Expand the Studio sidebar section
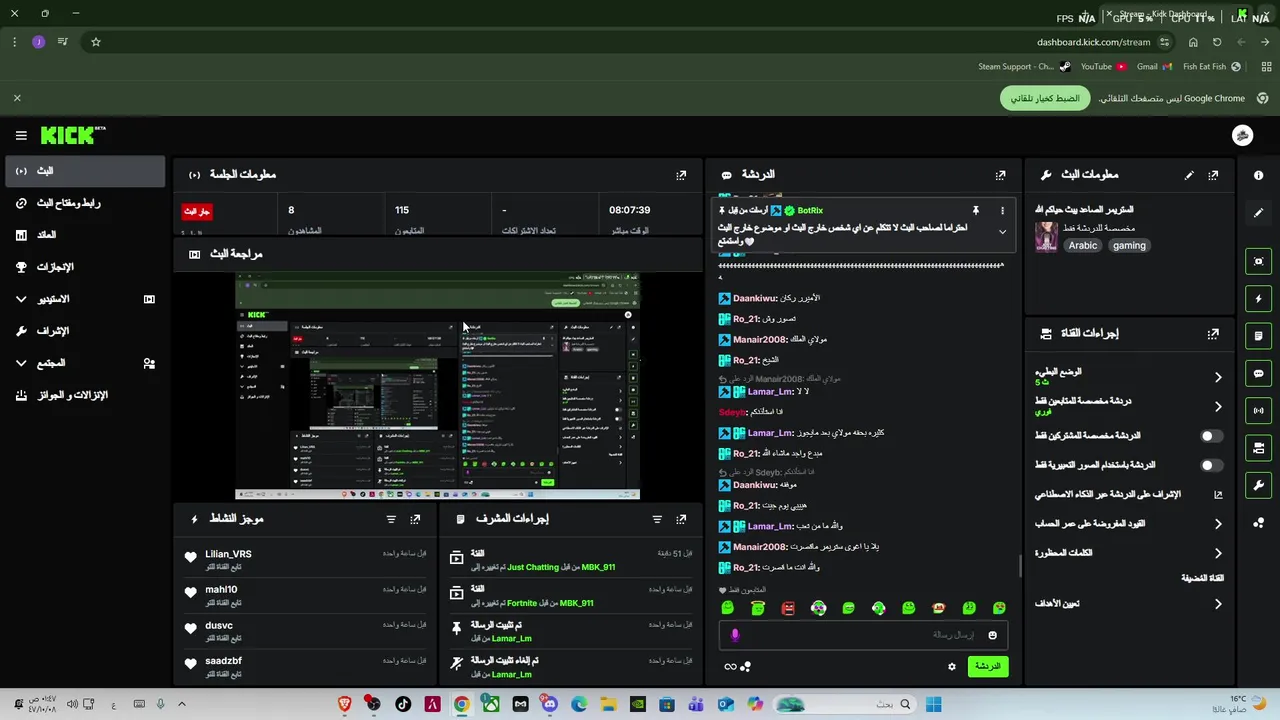This screenshot has width=1280, height=720. 85,299
